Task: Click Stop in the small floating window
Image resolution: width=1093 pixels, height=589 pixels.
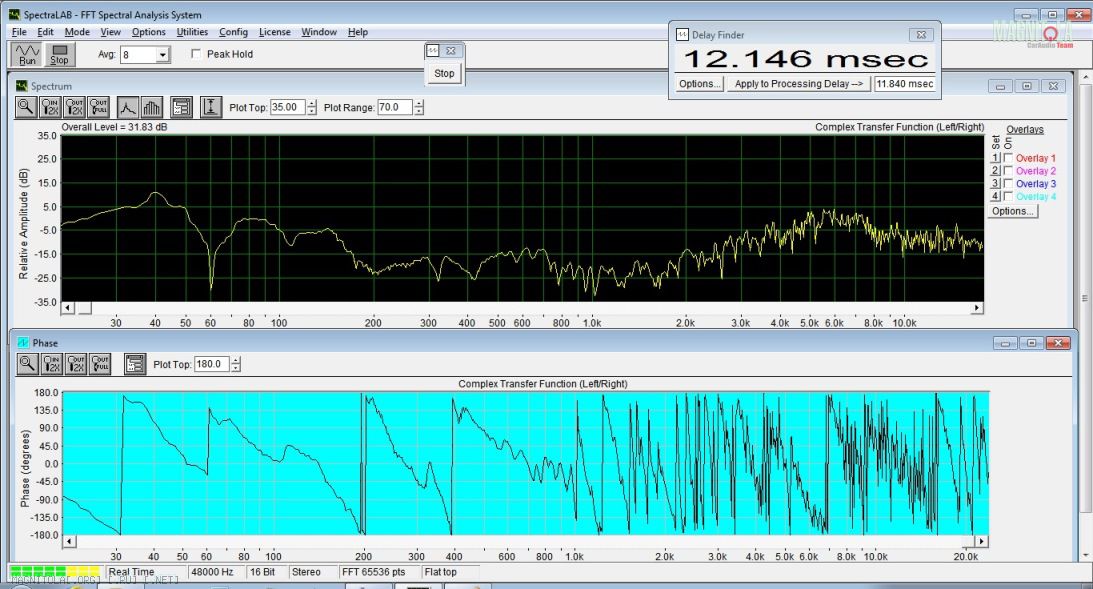Action: coord(444,73)
